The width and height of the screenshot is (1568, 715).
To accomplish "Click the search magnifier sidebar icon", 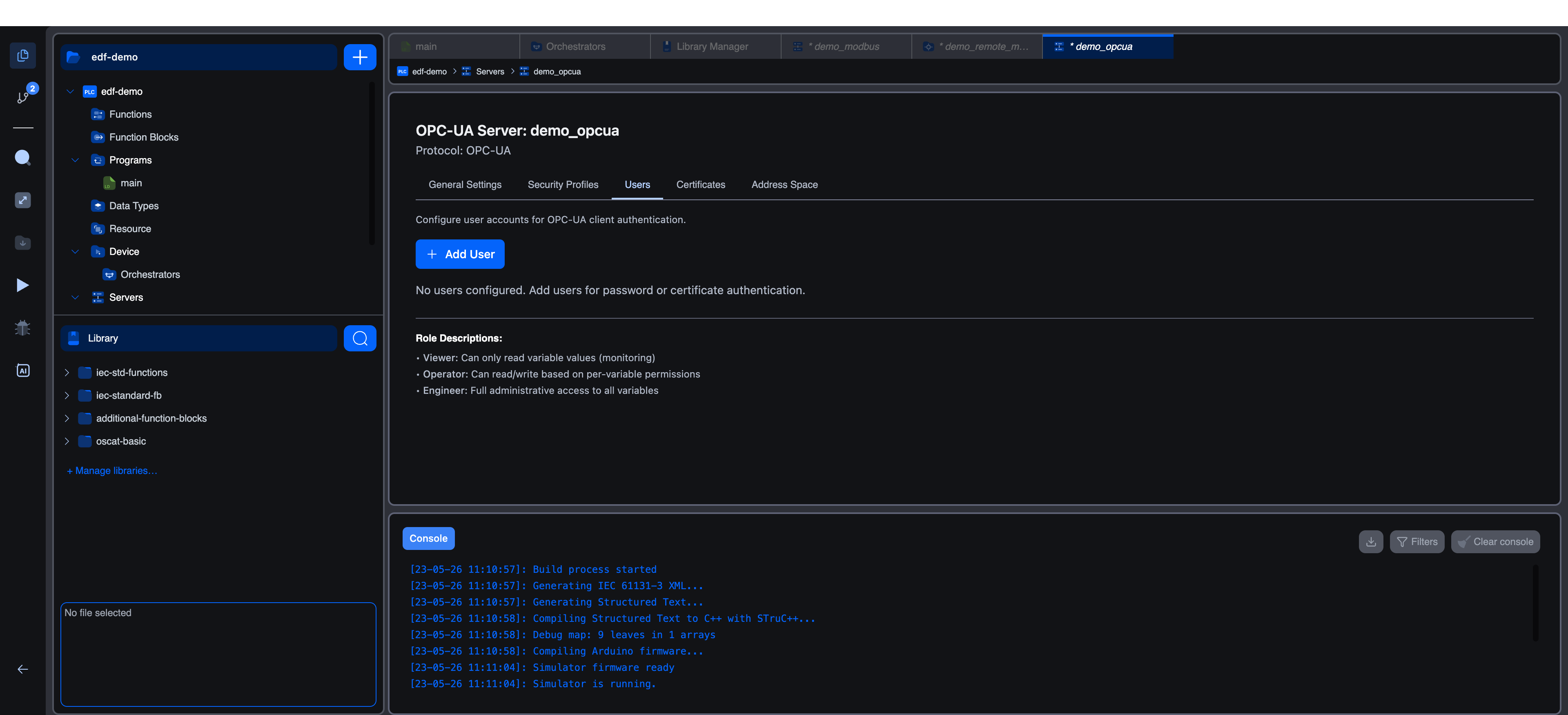I will pos(22,158).
